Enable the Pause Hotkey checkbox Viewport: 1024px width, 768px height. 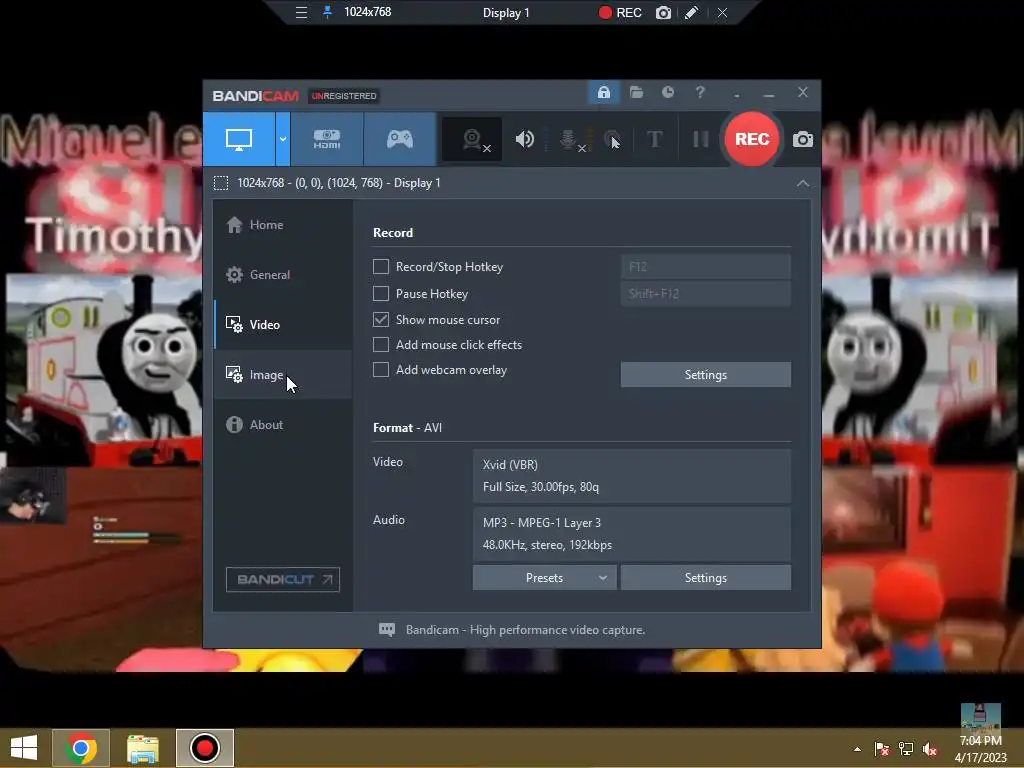381,293
